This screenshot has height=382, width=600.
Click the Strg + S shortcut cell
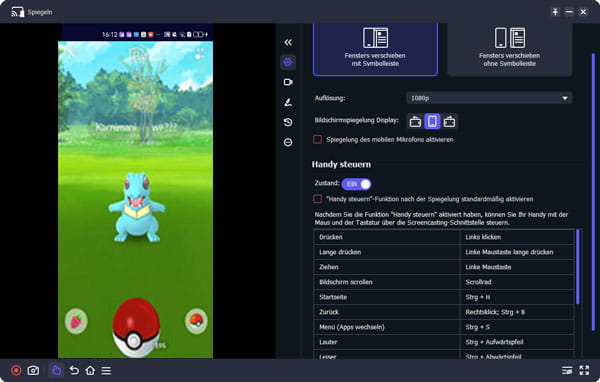coord(517,327)
